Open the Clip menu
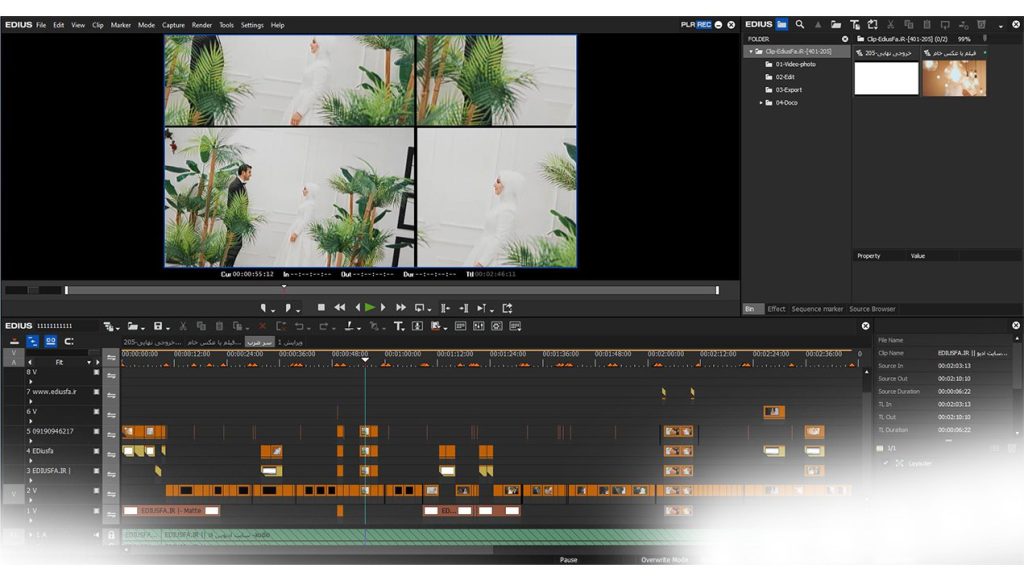This screenshot has width=1024, height=581. point(97,25)
